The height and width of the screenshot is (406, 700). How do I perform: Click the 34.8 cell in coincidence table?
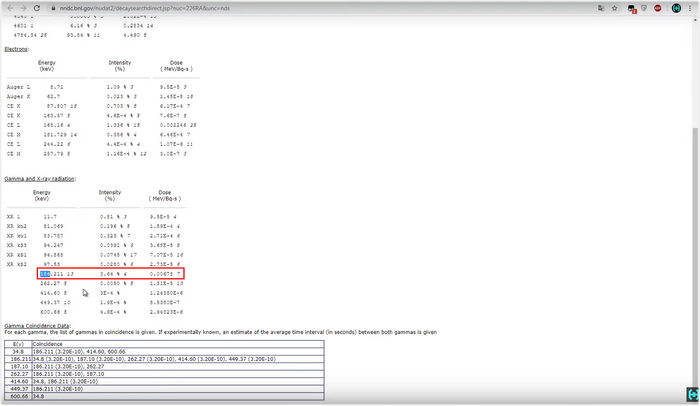(19, 351)
